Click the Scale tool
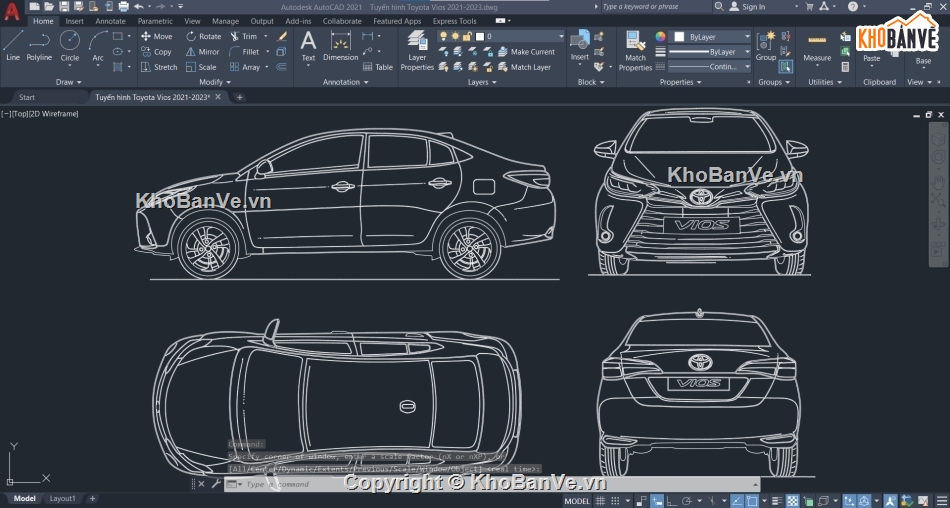The image size is (950, 508). point(201,67)
